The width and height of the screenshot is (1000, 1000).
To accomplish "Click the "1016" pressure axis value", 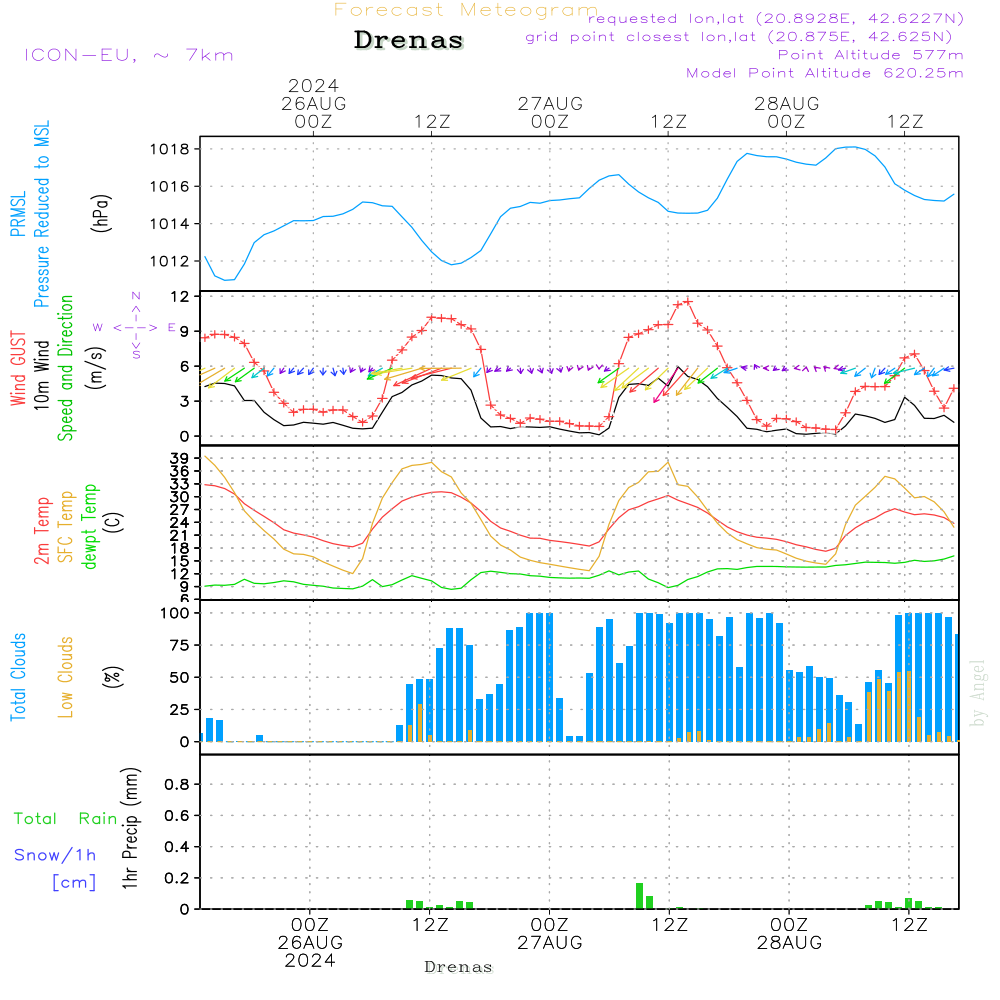I will point(170,186).
